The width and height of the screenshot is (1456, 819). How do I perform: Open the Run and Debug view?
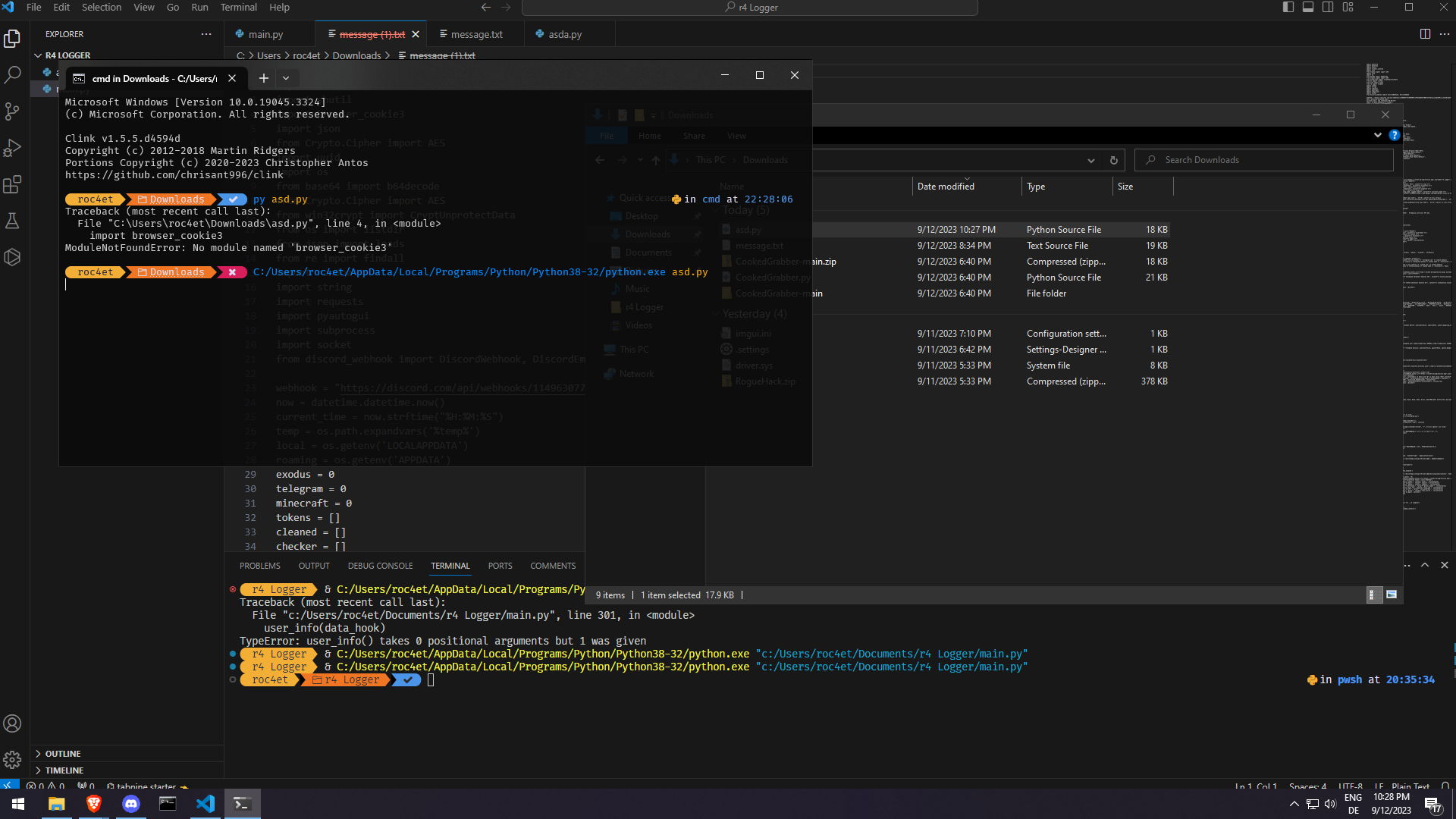click(12, 148)
